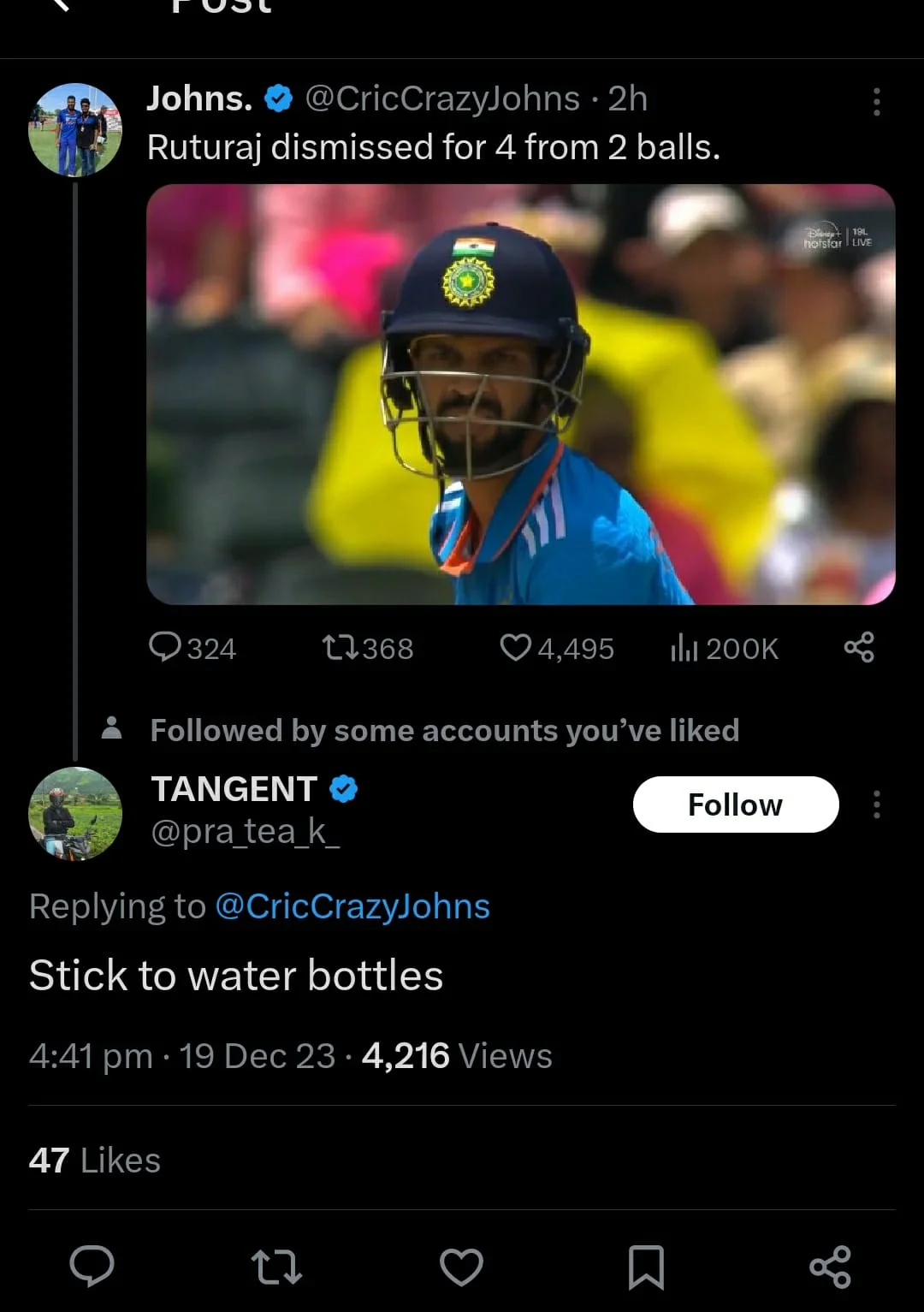The width and height of the screenshot is (924, 1312).
Task: Open Johns. profile picture
Action: coord(75,130)
